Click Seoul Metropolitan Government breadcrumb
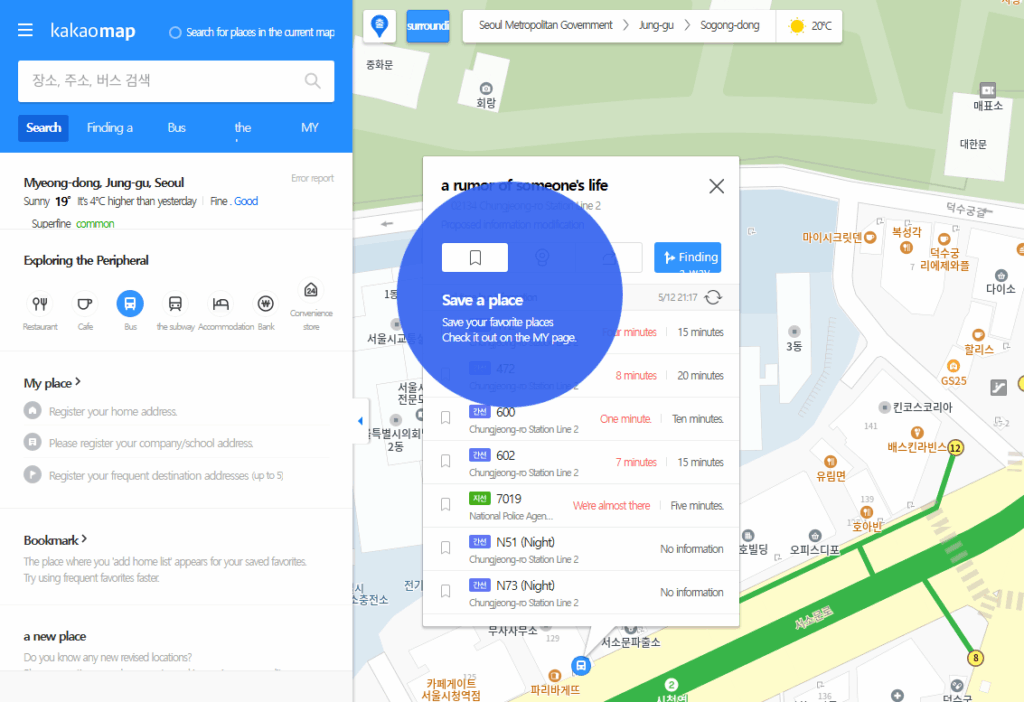This screenshot has width=1024, height=702. (545, 25)
